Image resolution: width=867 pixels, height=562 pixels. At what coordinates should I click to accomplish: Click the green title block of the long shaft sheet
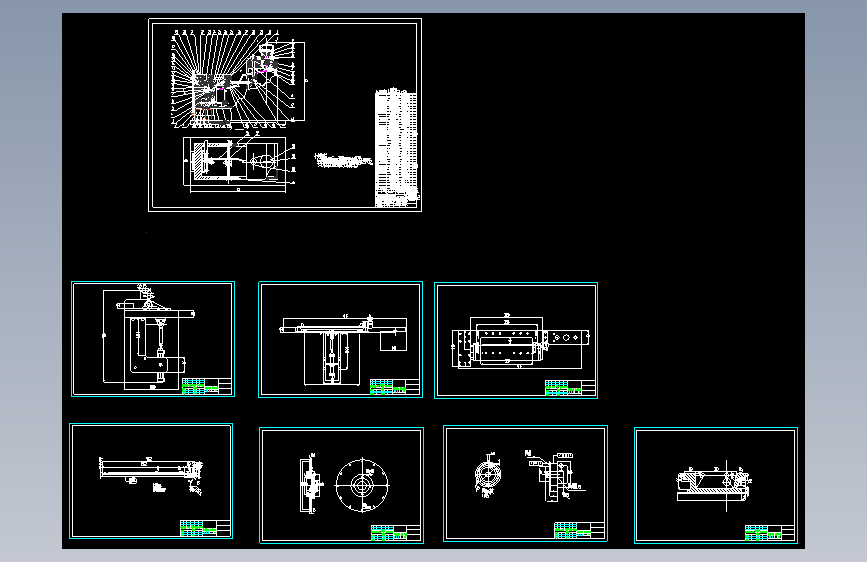point(205,528)
